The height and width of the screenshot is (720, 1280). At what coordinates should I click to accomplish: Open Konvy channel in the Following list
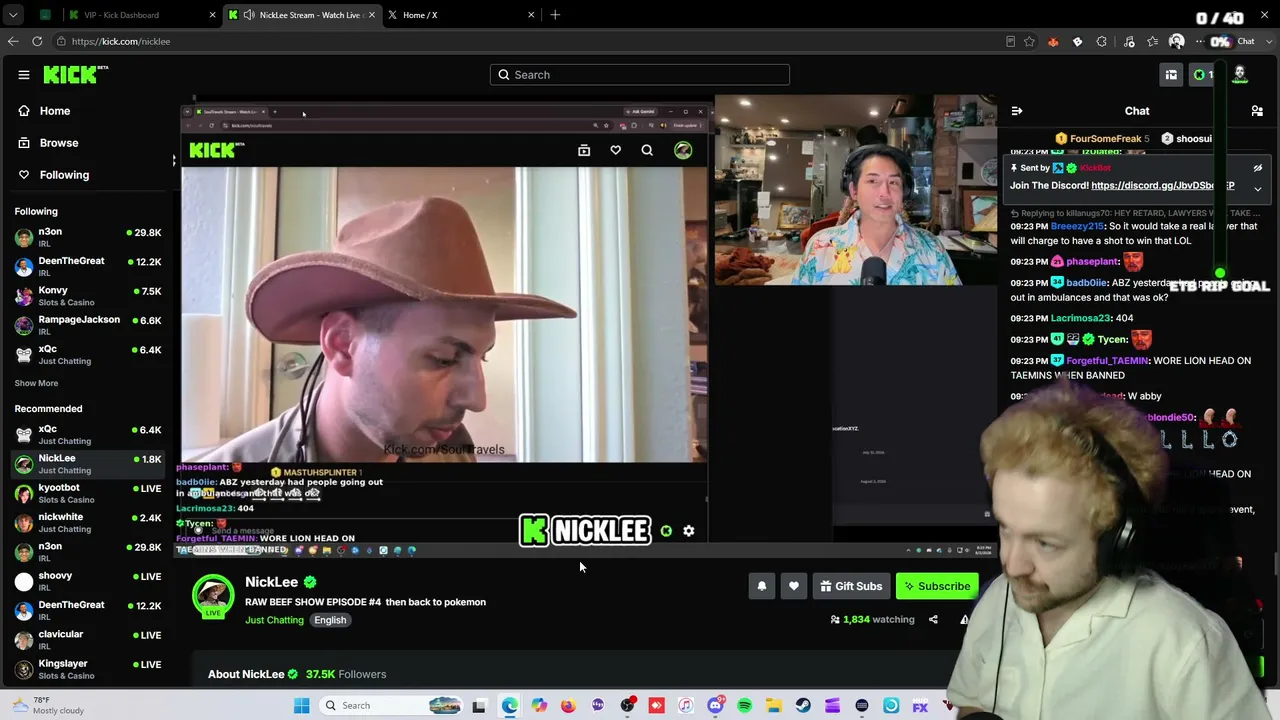[88, 296]
